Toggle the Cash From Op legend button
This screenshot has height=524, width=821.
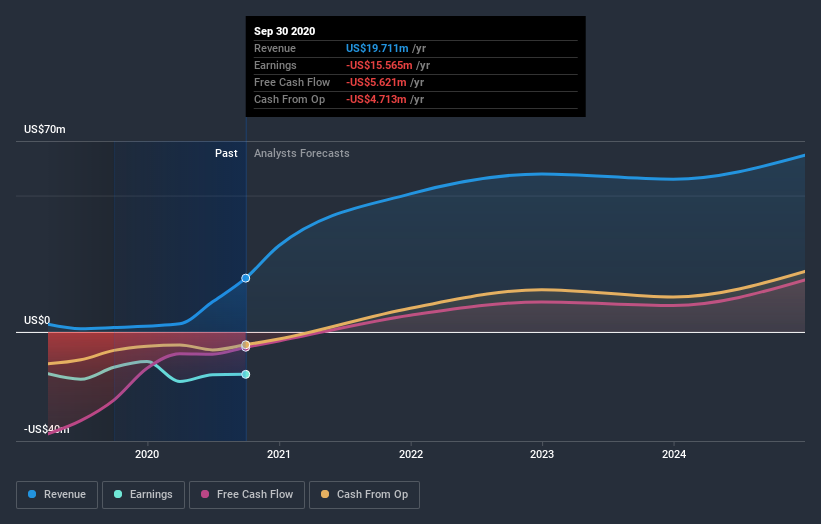coord(364,495)
